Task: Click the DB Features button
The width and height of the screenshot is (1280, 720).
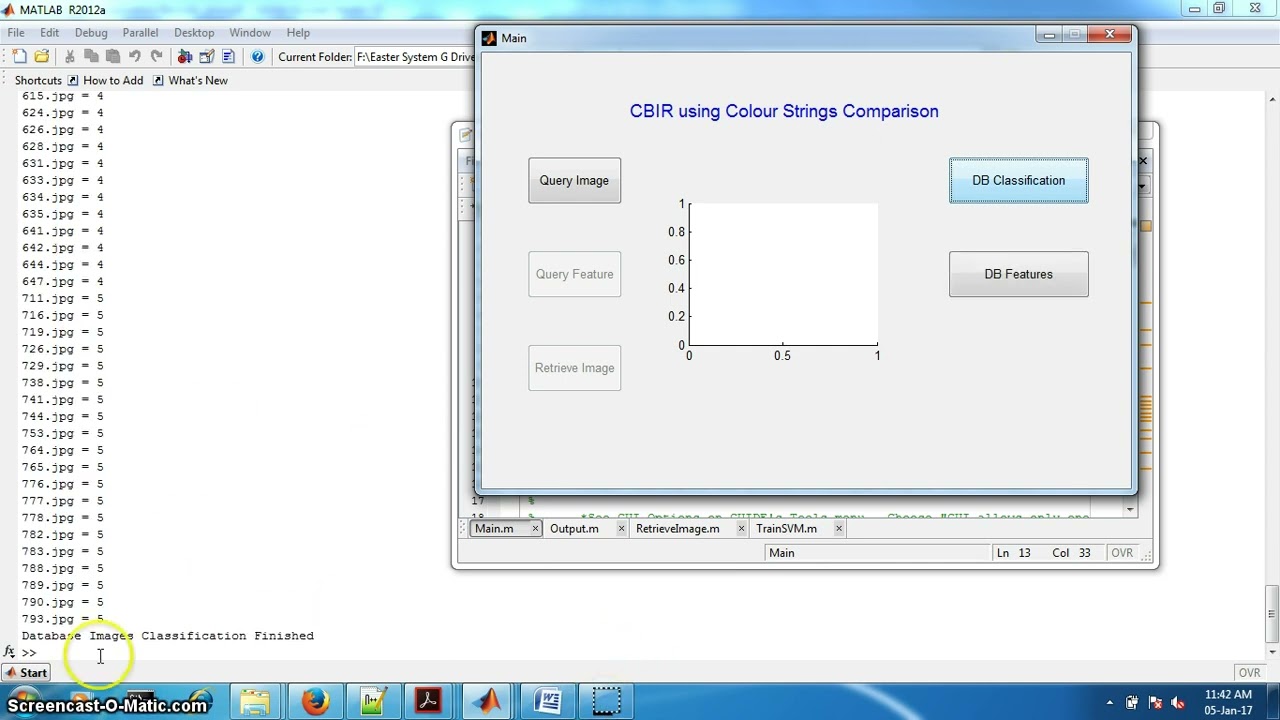Action: click(1018, 274)
